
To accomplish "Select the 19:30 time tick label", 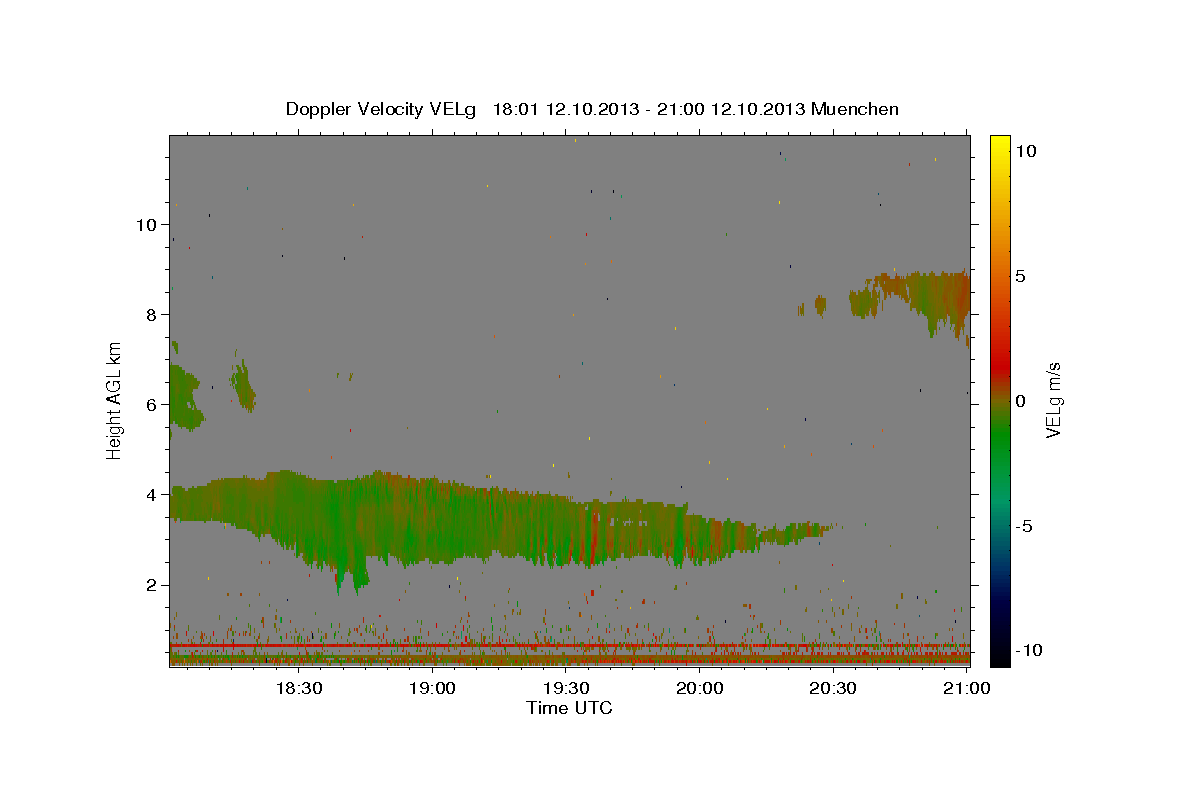I will point(566,688).
